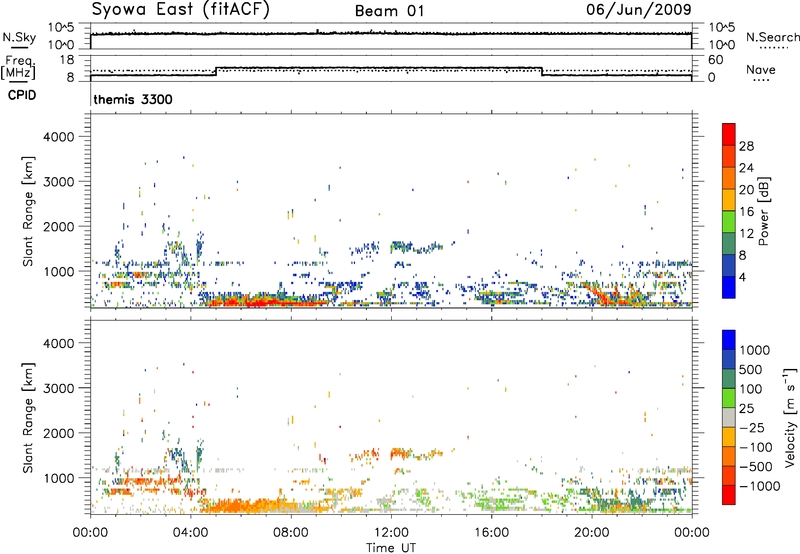Screen dimensions: 800x554
Task: Click the 'Nave' legend label
Action: coord(761,69)
